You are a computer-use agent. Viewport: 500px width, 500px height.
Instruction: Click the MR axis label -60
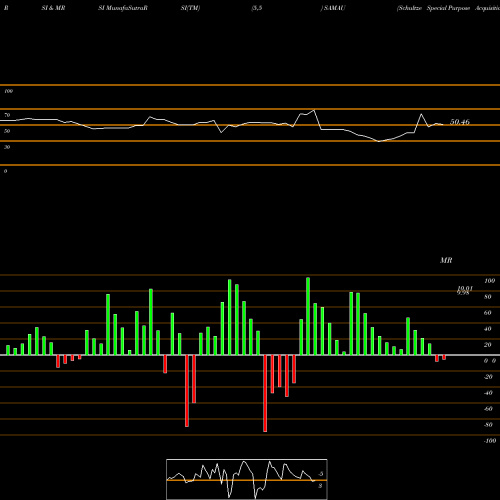488,409
